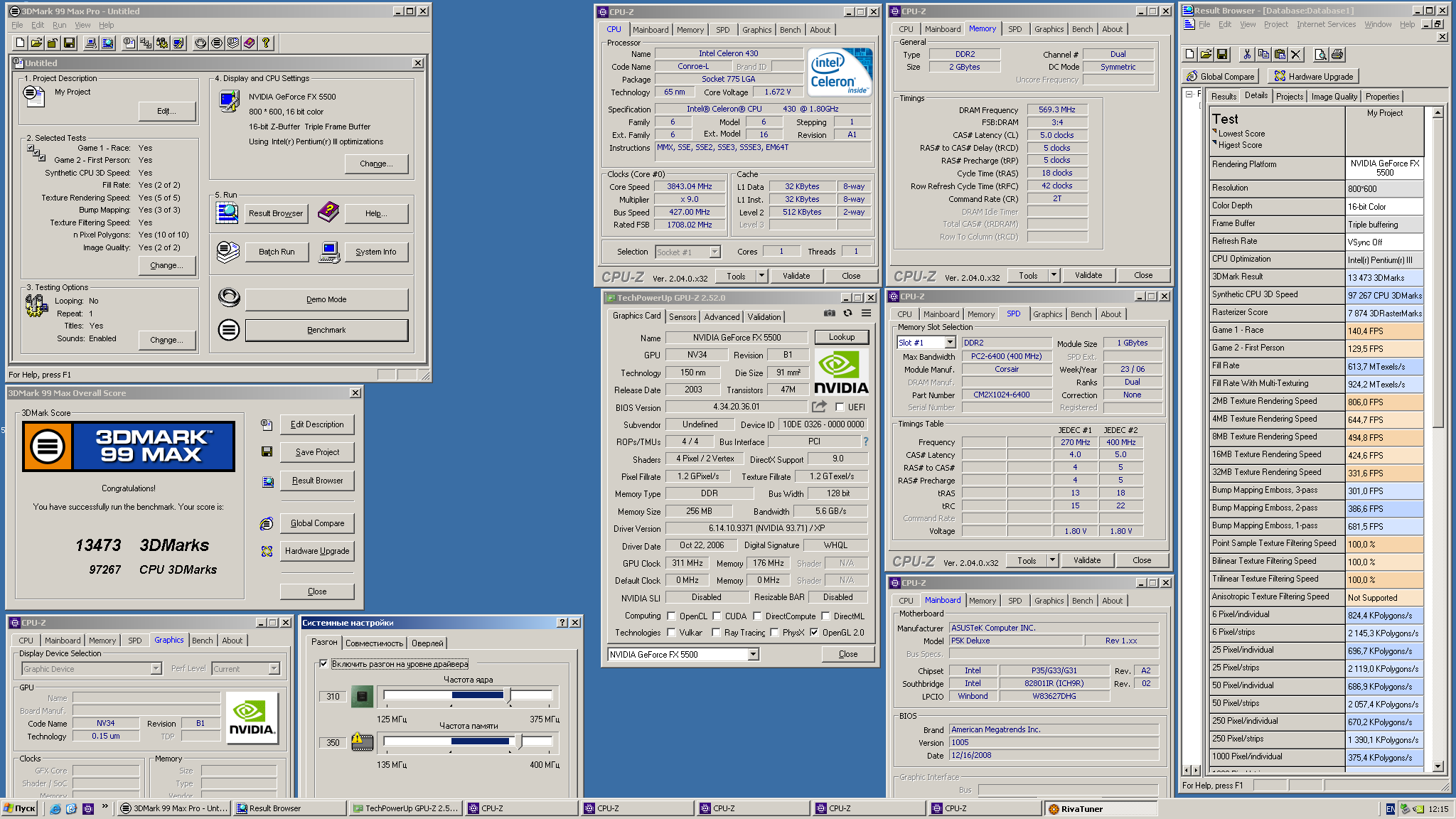1456x819 pixels.
Task: Open Graphic Device dropdown in CPU-Z Graphics
Action: [156, 669]
